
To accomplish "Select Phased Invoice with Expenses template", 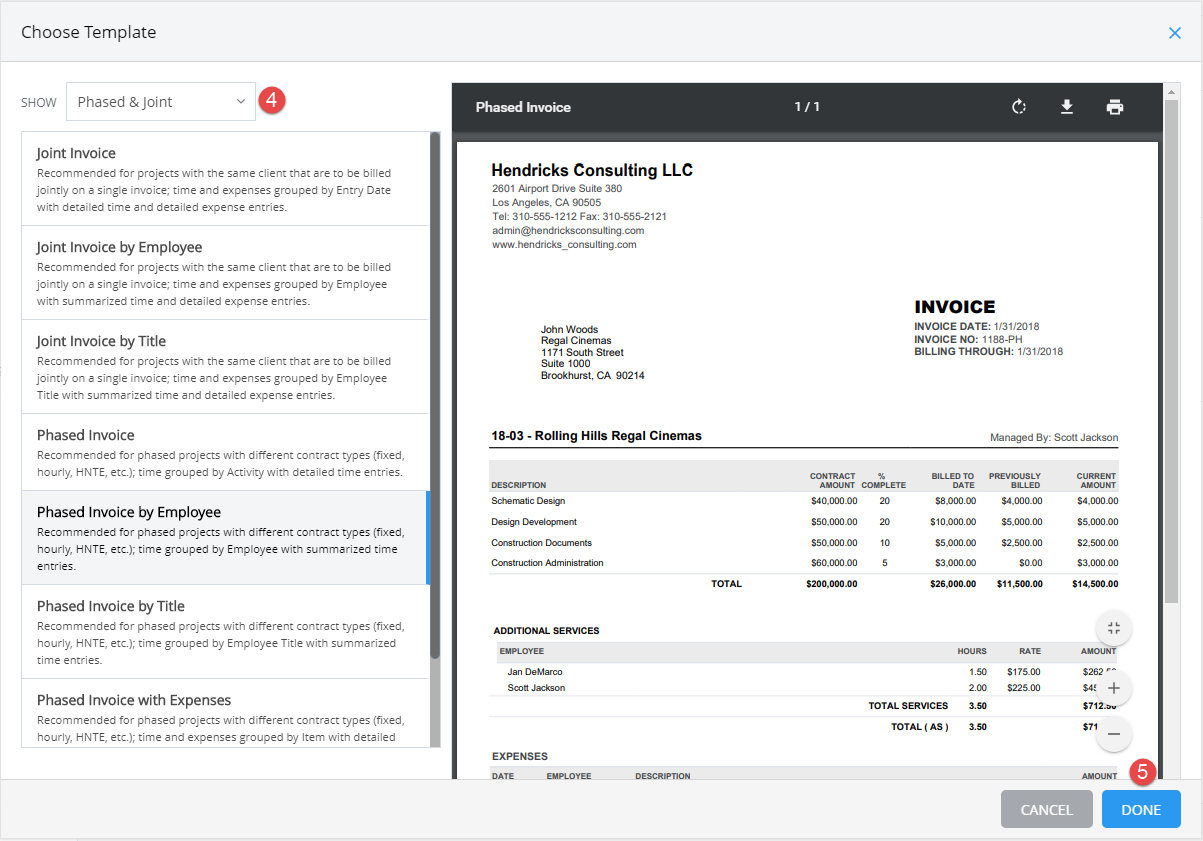I will (x=225, y=713).
